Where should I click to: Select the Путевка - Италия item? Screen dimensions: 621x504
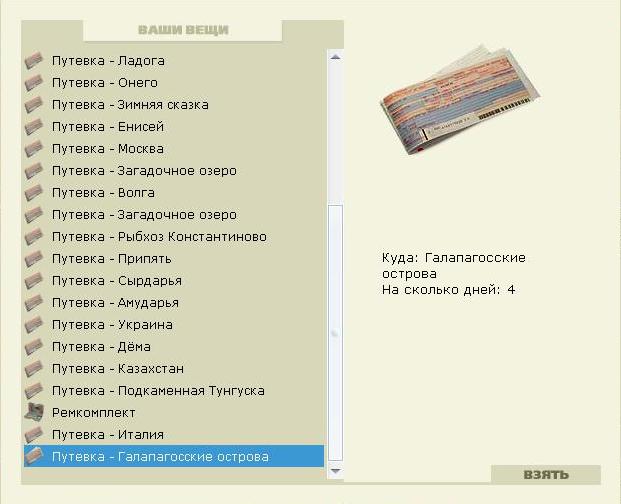(174, 434)
